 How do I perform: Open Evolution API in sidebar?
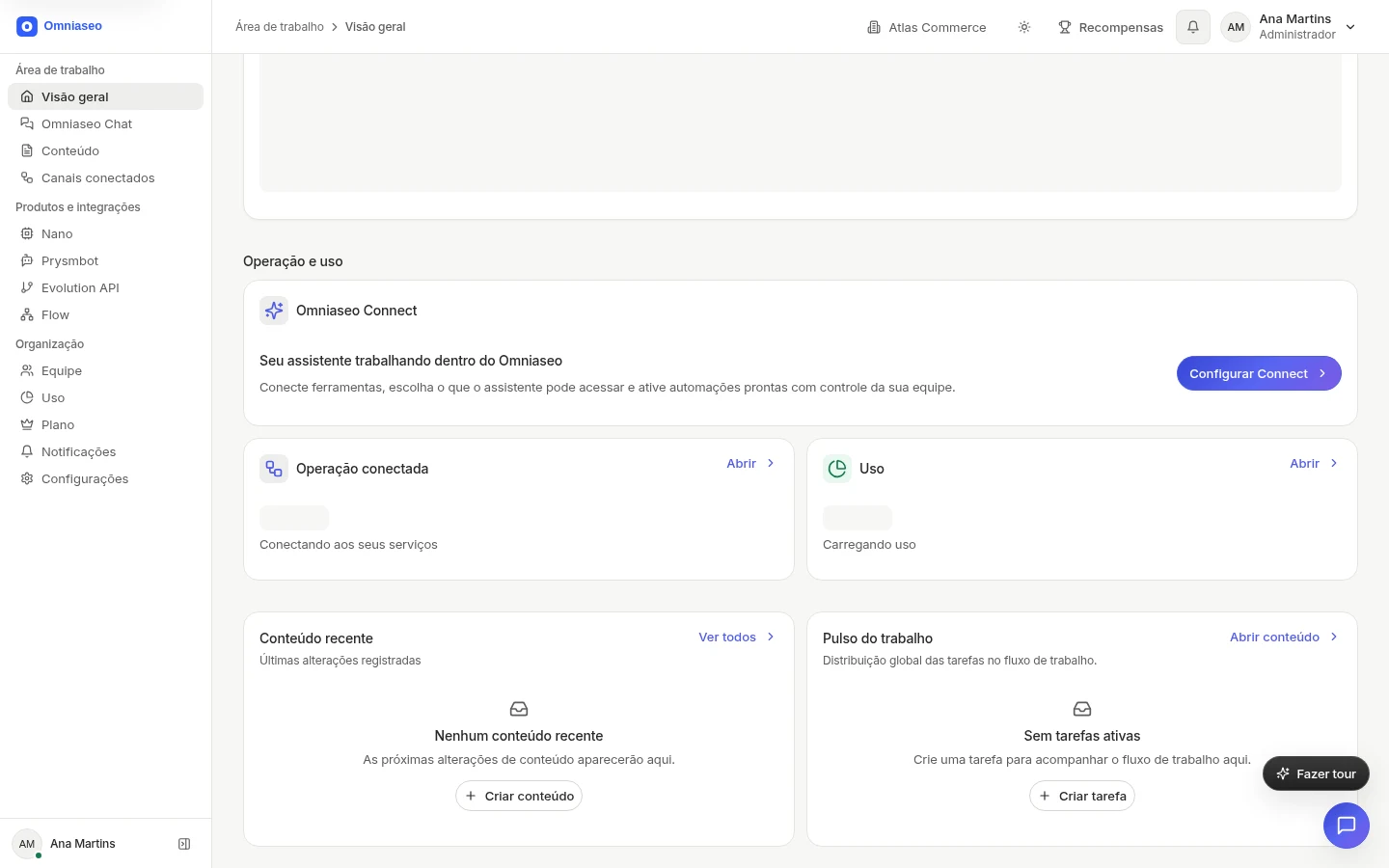[x=106, y=287]
